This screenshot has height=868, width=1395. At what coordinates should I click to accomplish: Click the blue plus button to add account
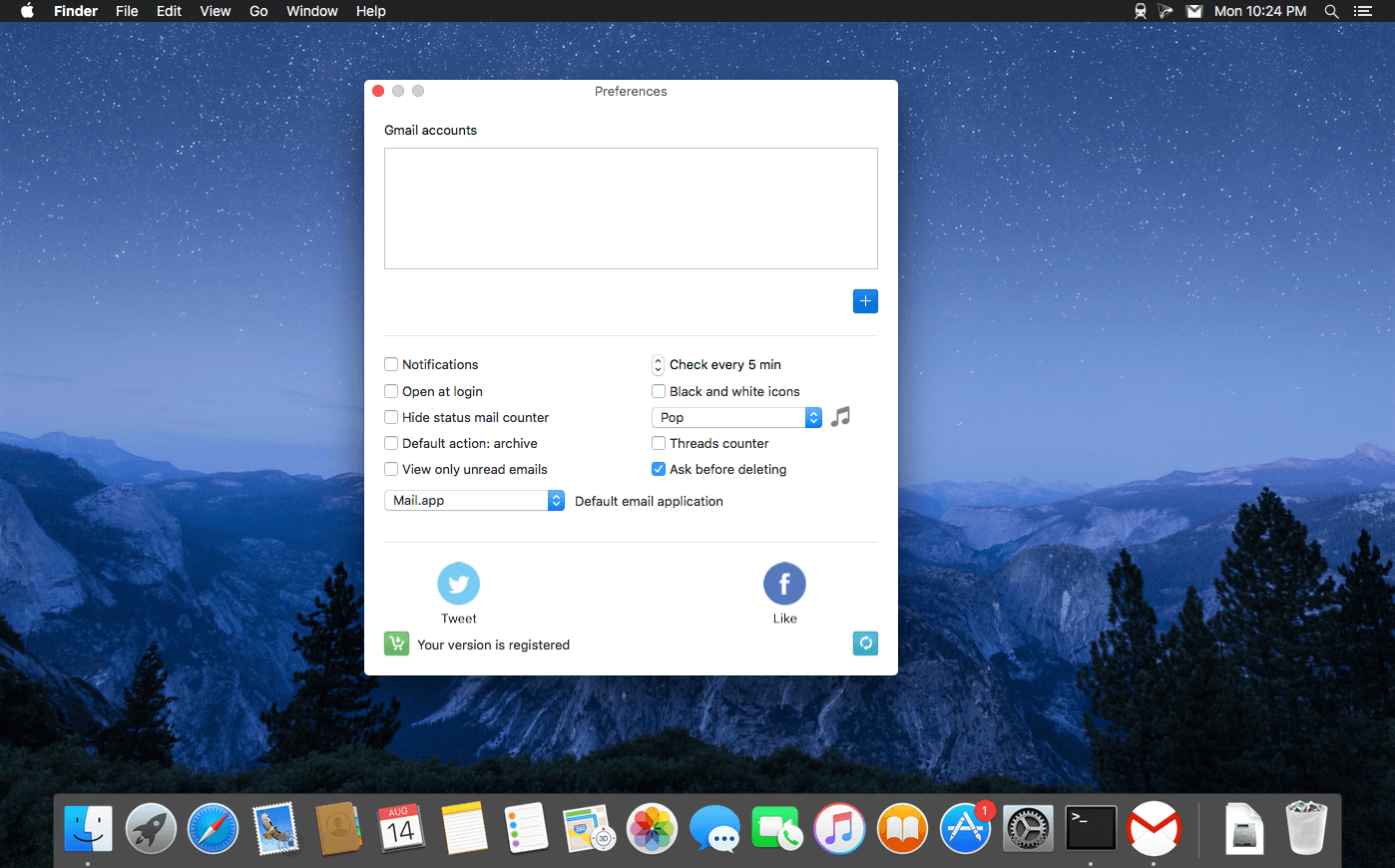865,301
